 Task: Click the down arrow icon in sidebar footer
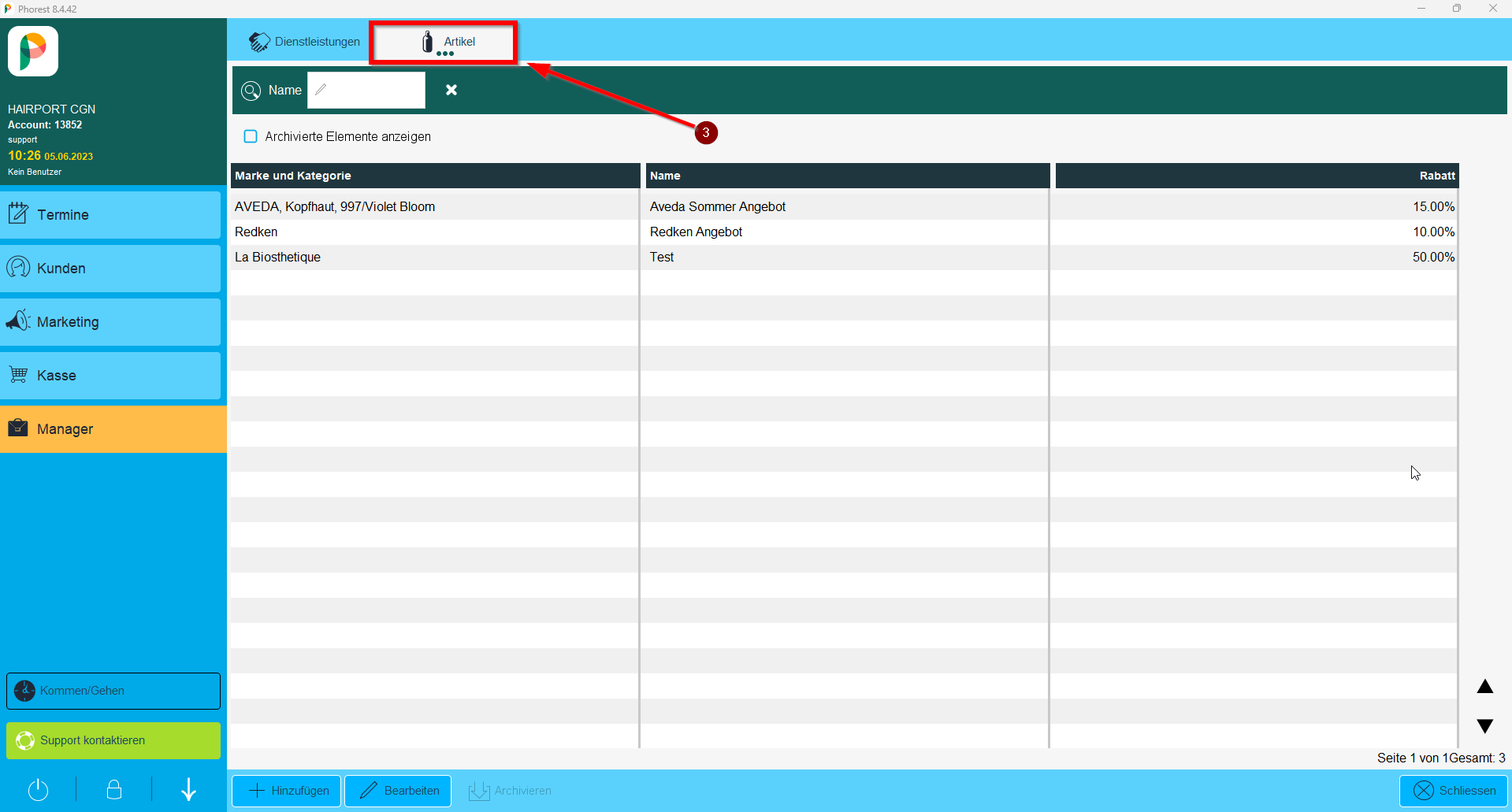[189, 789]
